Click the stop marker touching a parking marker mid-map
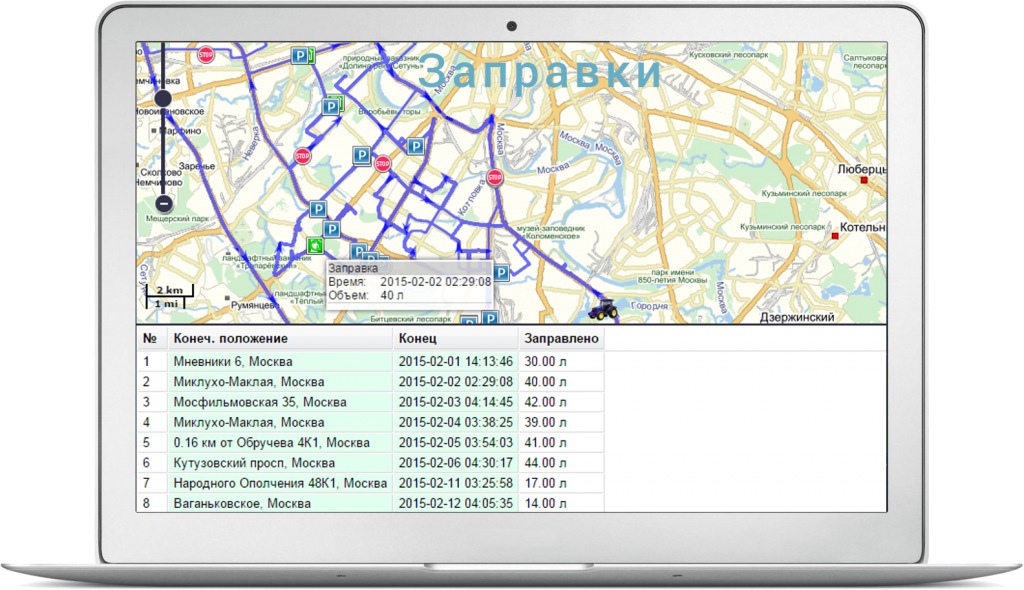1024x590 pixels. (x=383, y=161)
